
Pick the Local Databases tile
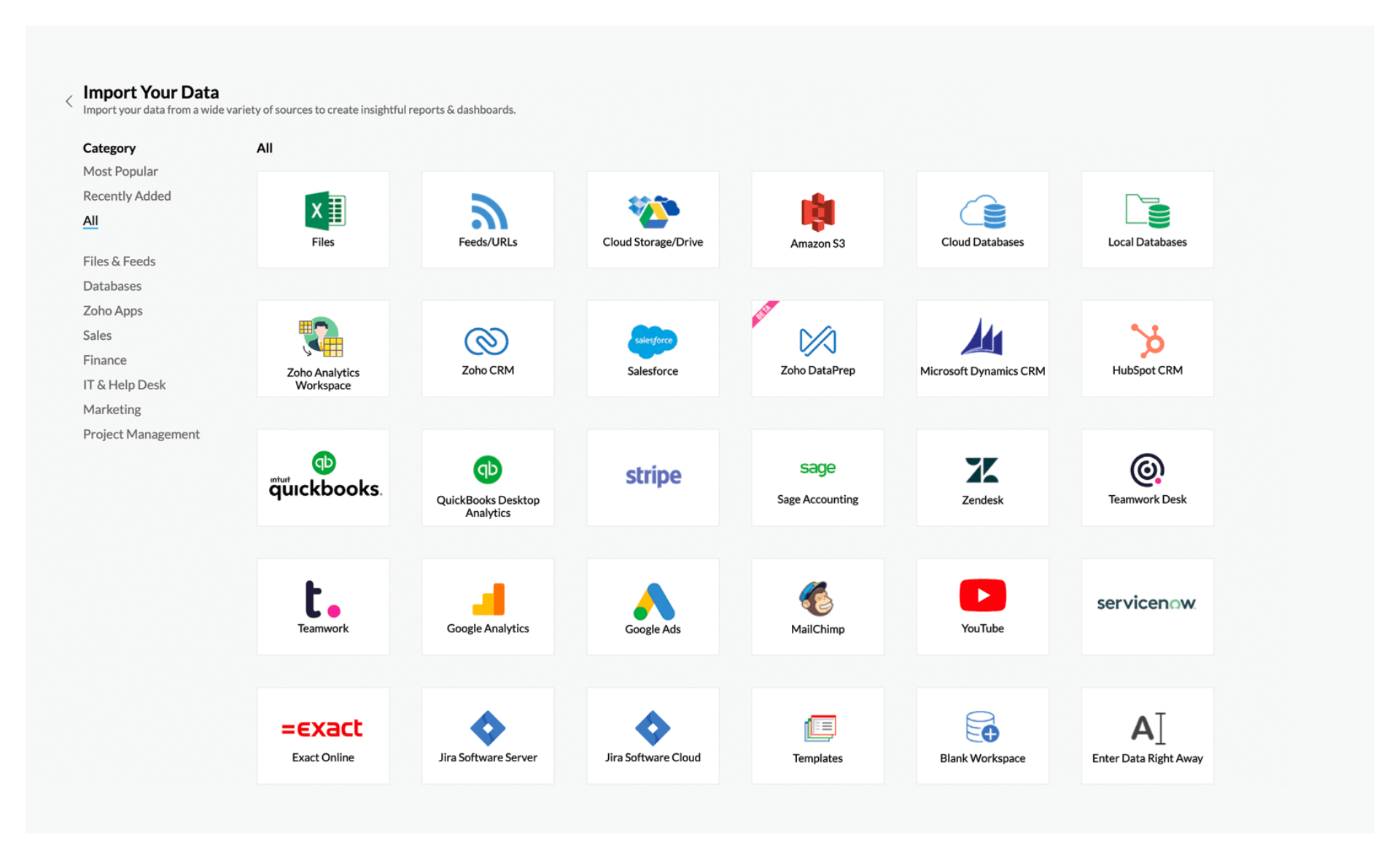click(x=1147, y=219)
